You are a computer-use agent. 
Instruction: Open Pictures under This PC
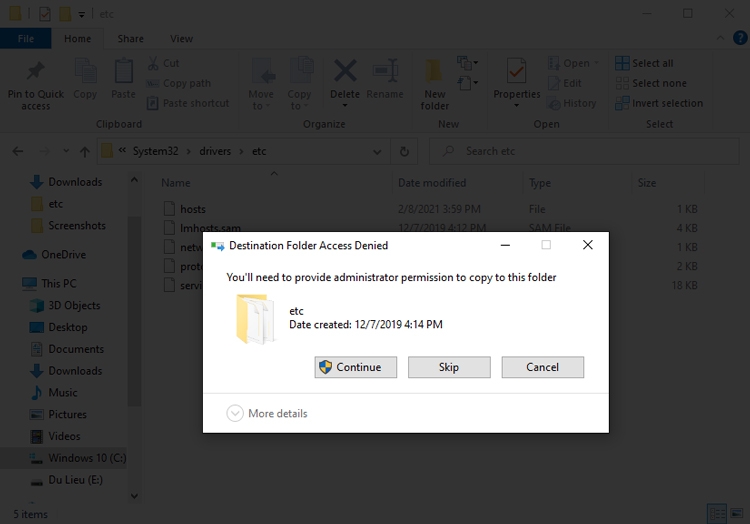pyautogui.click(x=58, y=415)
